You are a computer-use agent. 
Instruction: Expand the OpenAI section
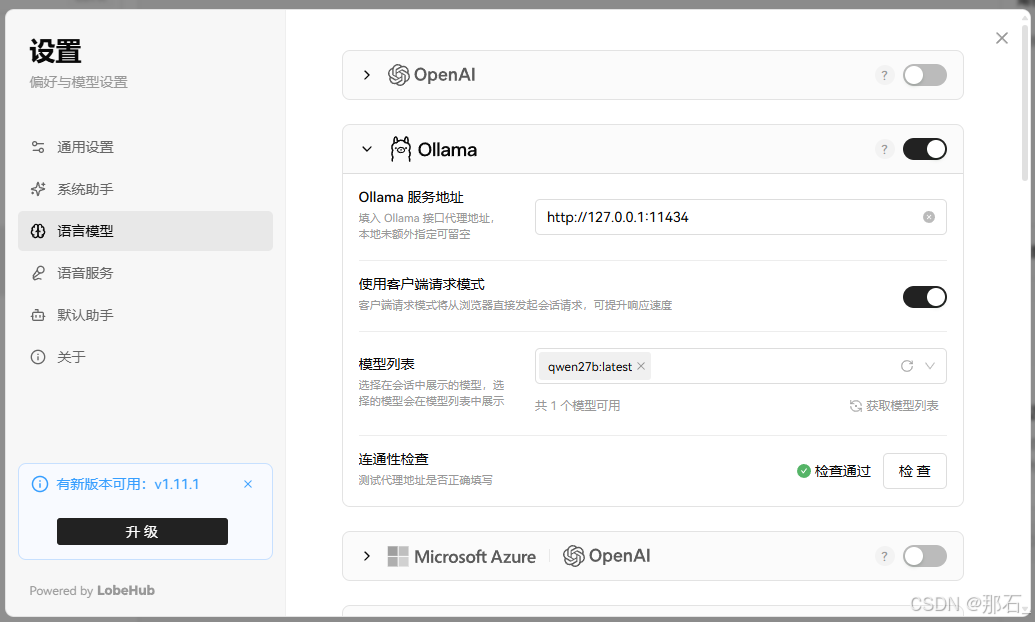coord(367,75)
